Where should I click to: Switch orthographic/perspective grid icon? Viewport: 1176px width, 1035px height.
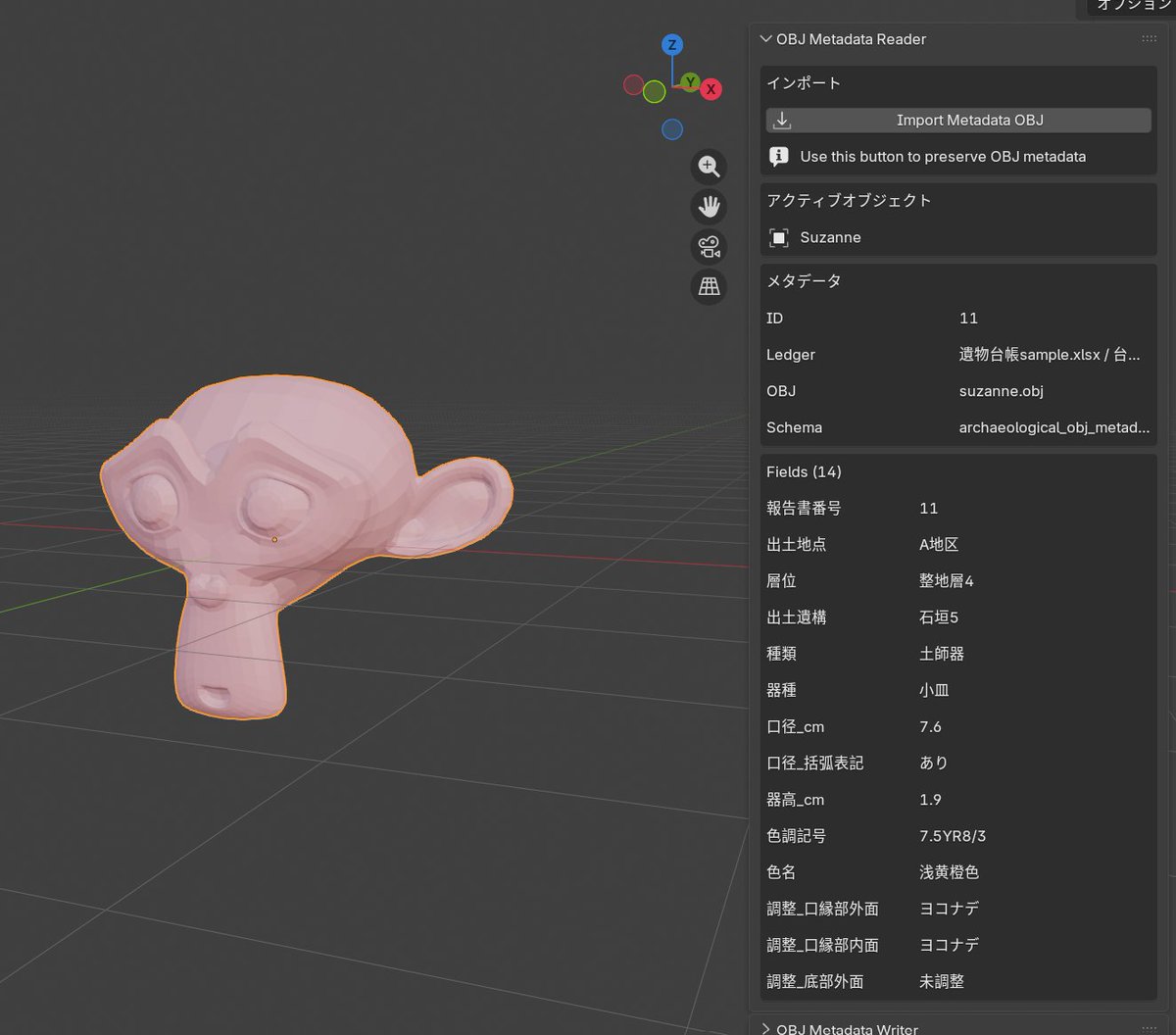pyautogui.click(x=709, y=286)
